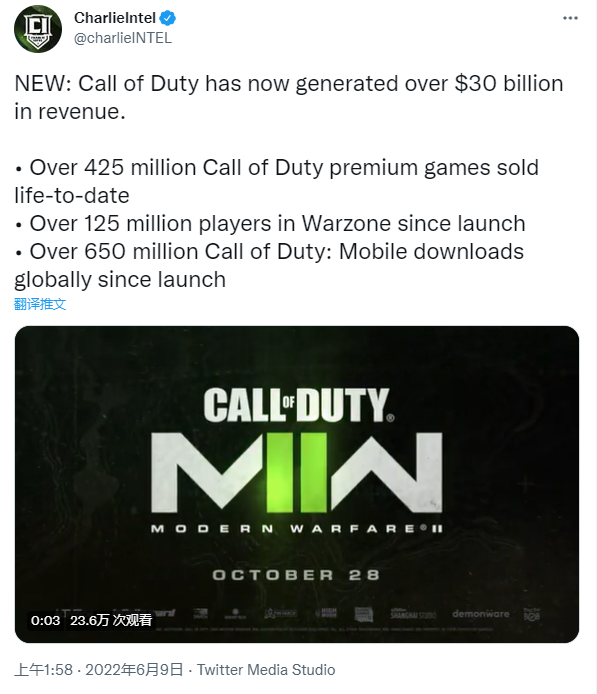Click the Call of Duty logo in video
The height and width of the screenshot is (694, 597).
299,405
